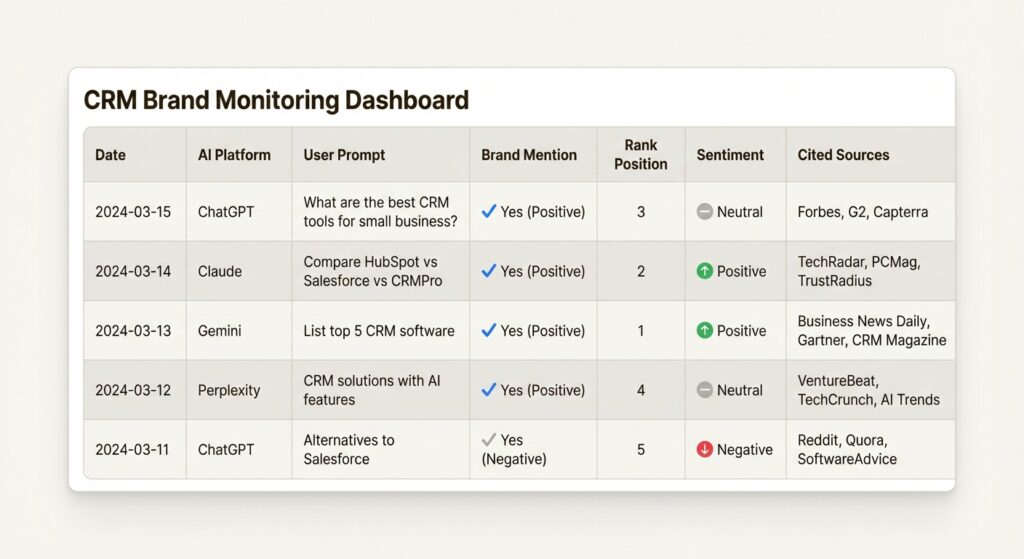Image resolution: width=1024 pixels, height=559 pixels.
Task: Click the red negative sentiment icon
Action: point(705,450)
